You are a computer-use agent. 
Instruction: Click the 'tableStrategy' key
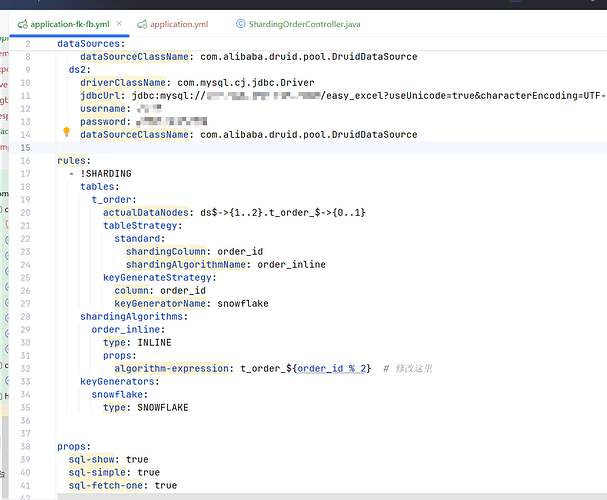pyautogui.click(x=140, y=226)
